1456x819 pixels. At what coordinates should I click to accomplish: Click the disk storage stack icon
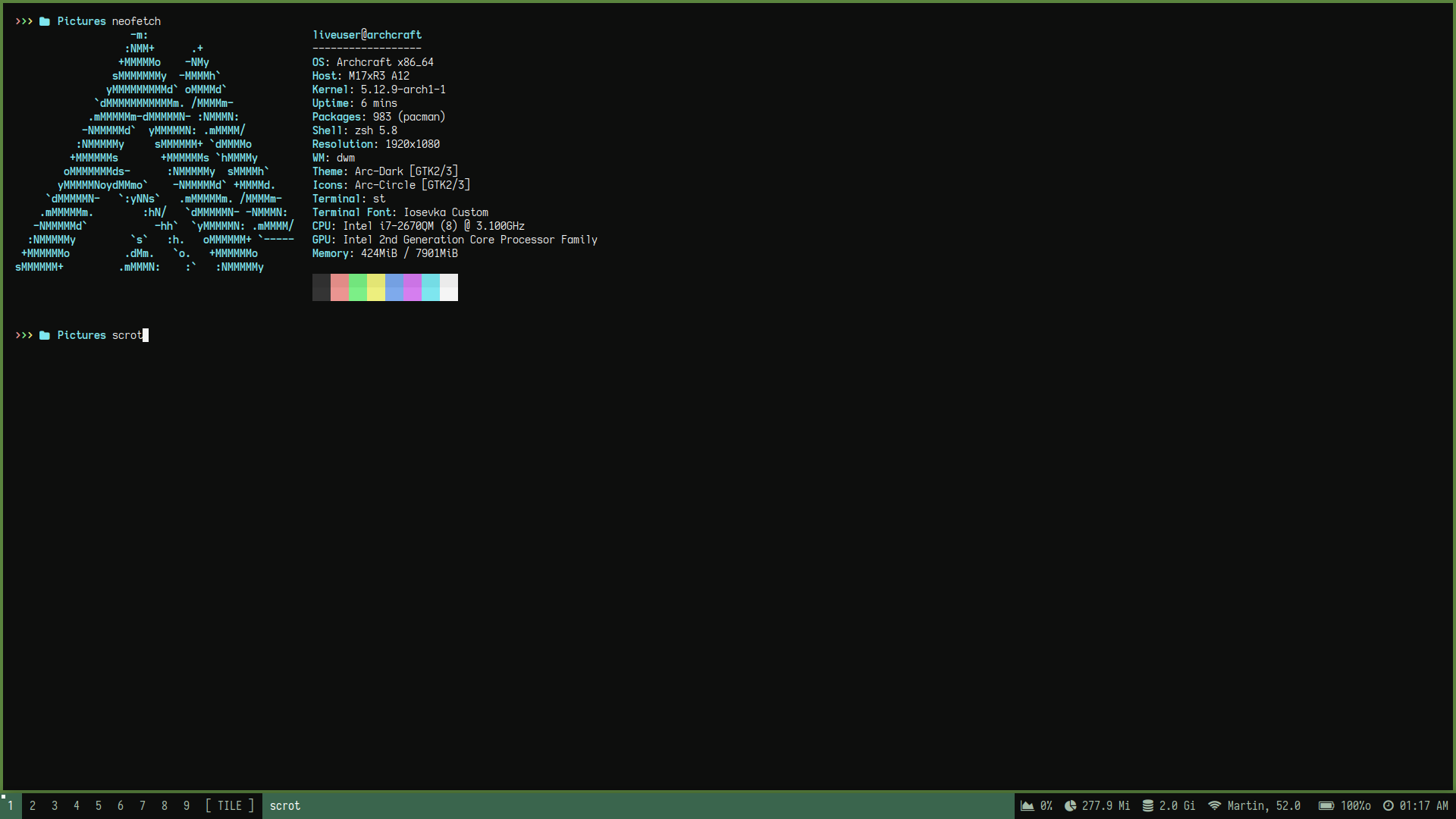coord(1148,805)
